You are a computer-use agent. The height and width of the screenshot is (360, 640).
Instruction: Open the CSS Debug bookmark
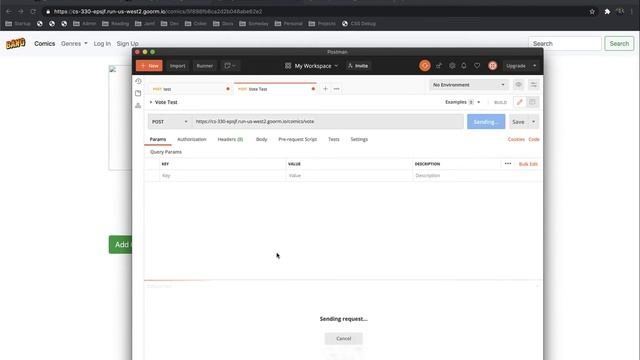point(359,24)
